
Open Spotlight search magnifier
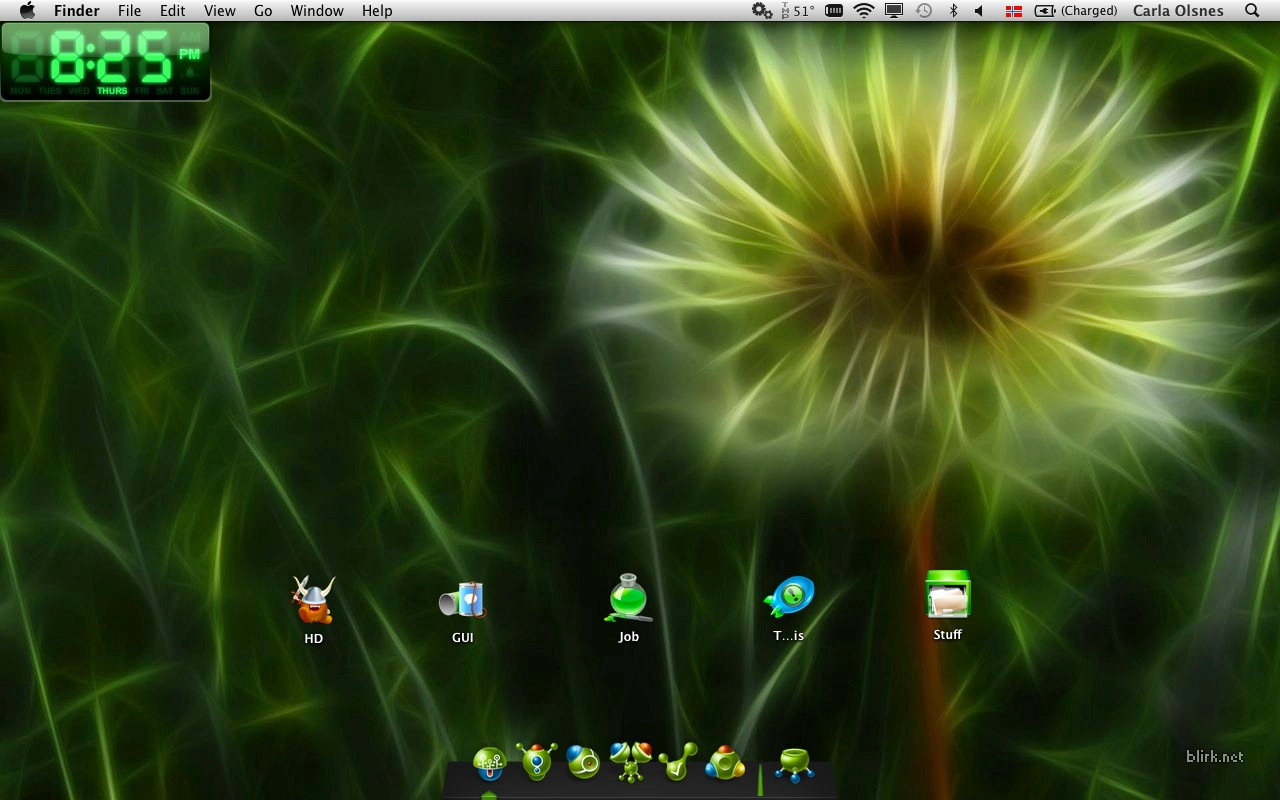click(x=1252, y=11)
